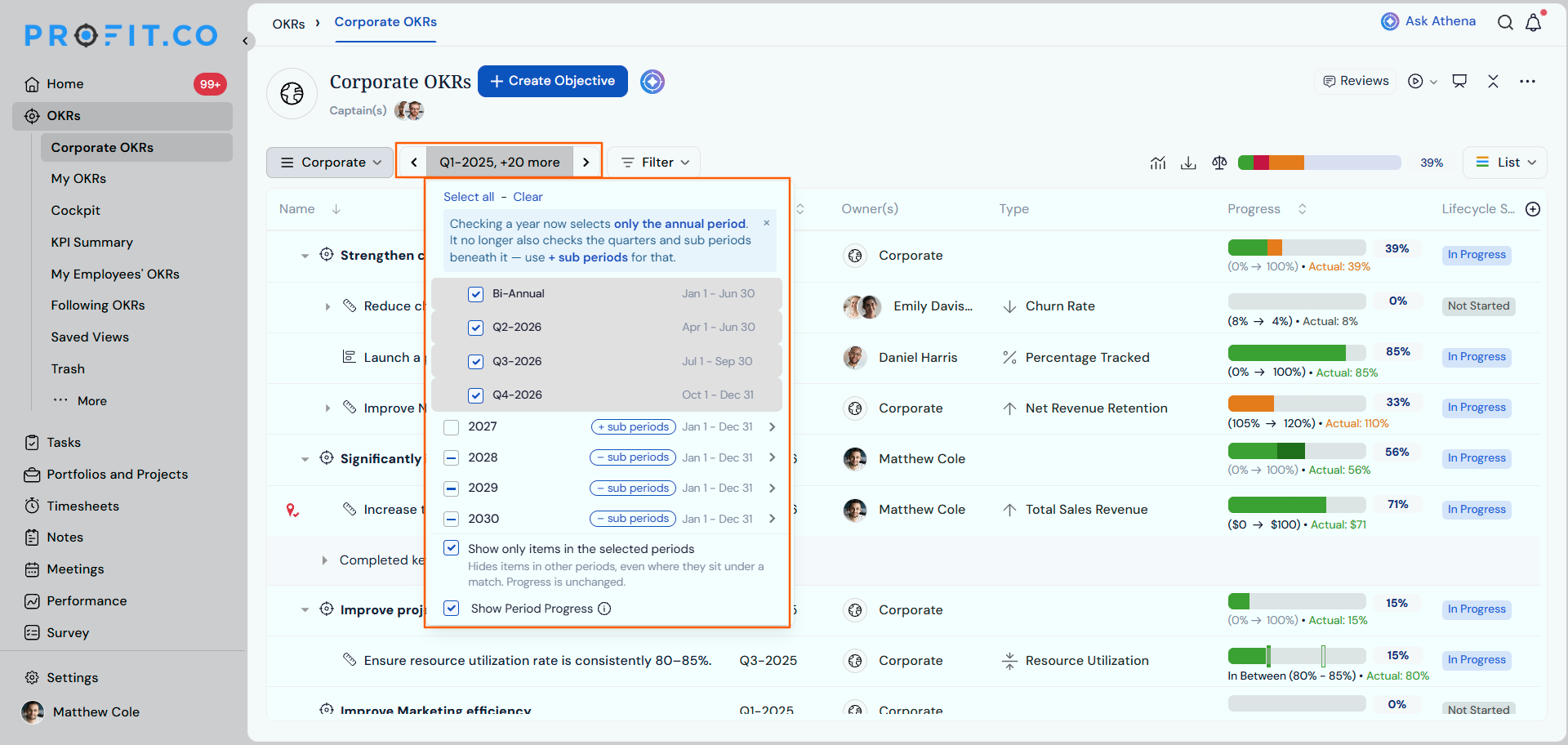Collapse the left sidebar arrow

click(245, 40)
